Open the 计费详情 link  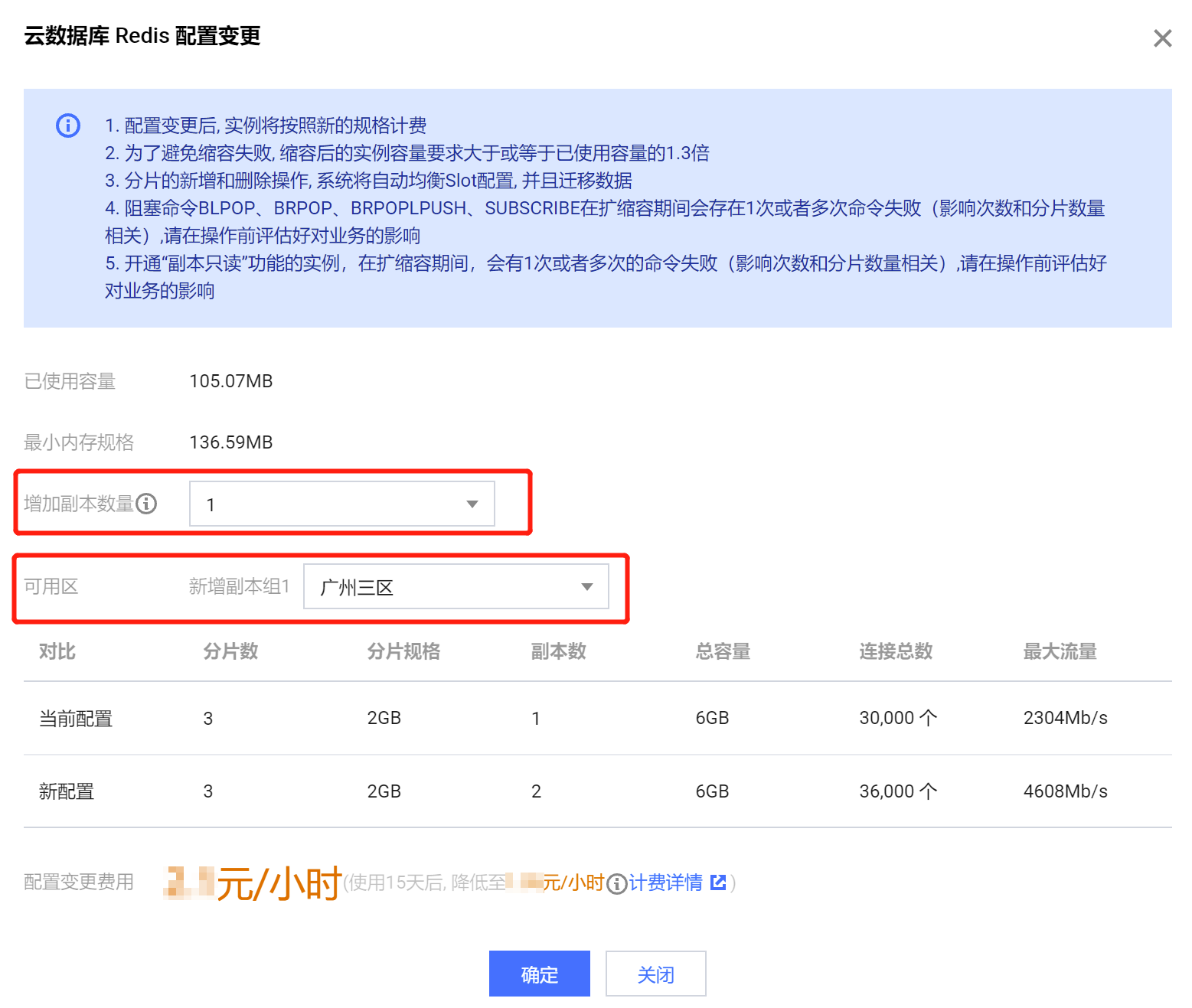665,882
